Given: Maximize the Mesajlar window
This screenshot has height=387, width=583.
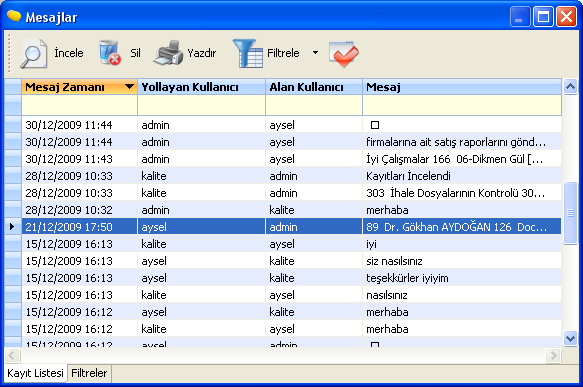Looking at the screenshot, I should pos(543,17).
